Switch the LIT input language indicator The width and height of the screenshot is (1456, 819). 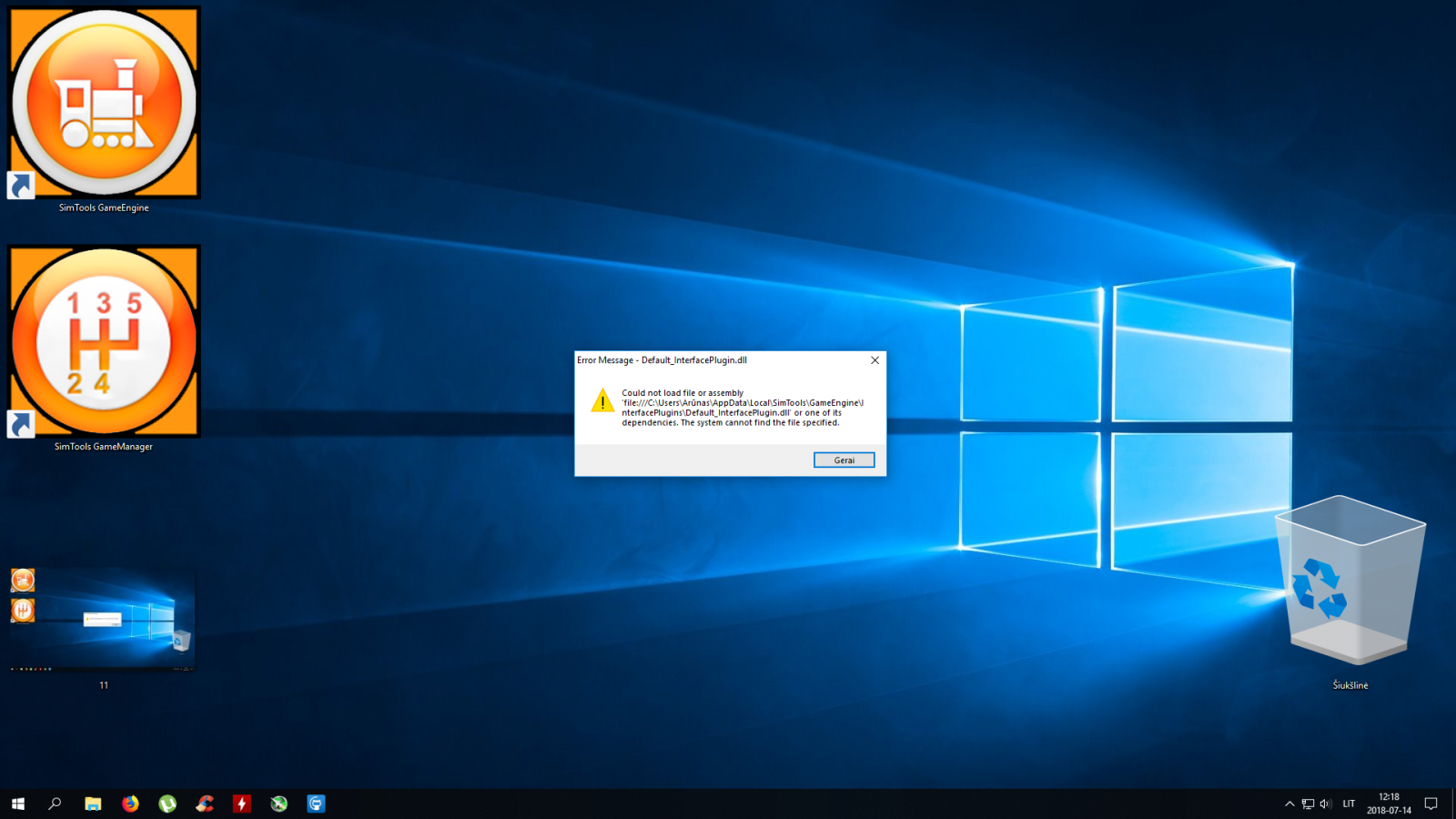click(1349, 804)
